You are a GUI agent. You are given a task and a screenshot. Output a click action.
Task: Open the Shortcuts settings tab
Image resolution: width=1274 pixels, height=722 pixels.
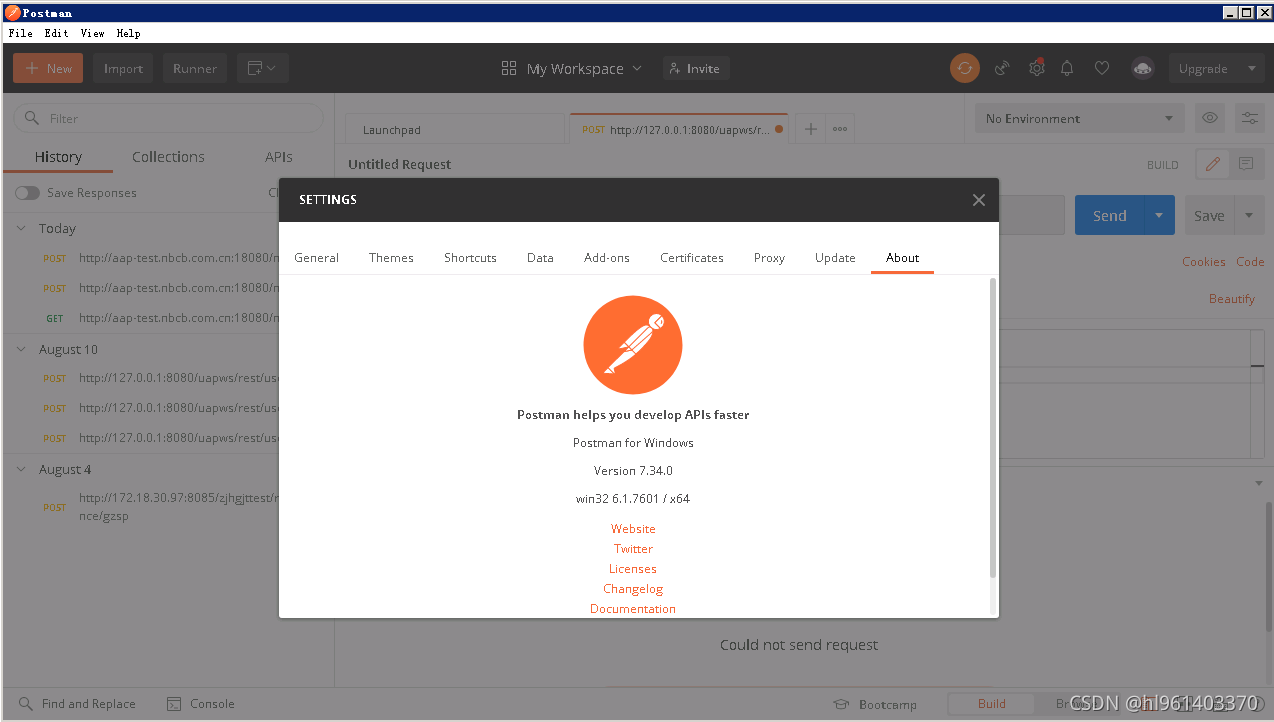pos(470,257)
